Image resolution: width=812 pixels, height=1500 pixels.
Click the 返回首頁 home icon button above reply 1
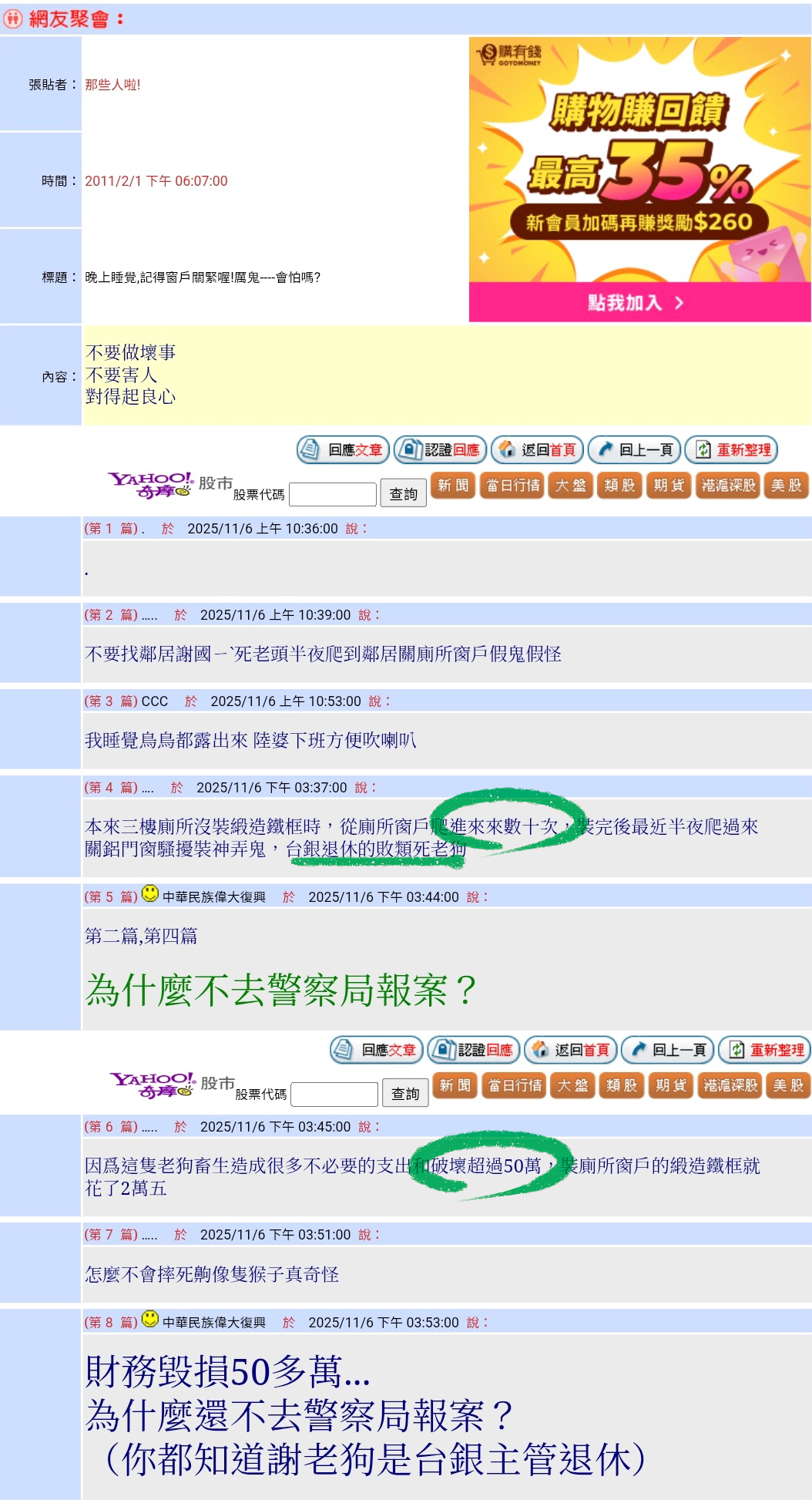[537, 450]
